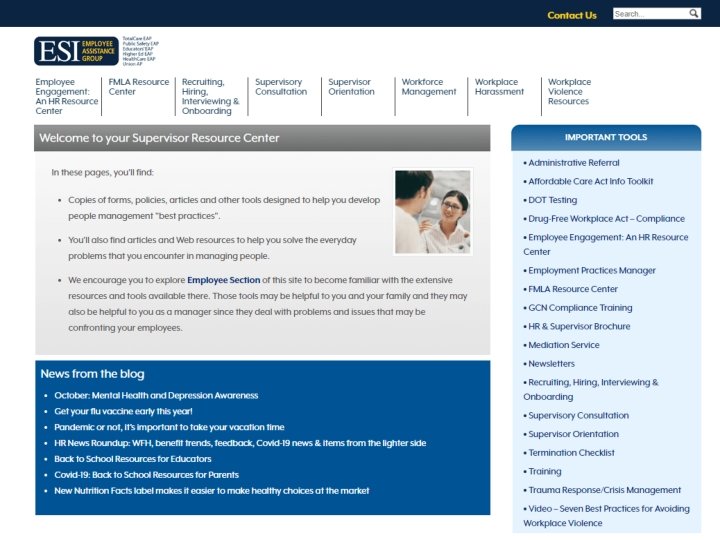The image size is (720, 540).
Task: Open HR & Supervisor Brochure
Action: coord(579,326)
